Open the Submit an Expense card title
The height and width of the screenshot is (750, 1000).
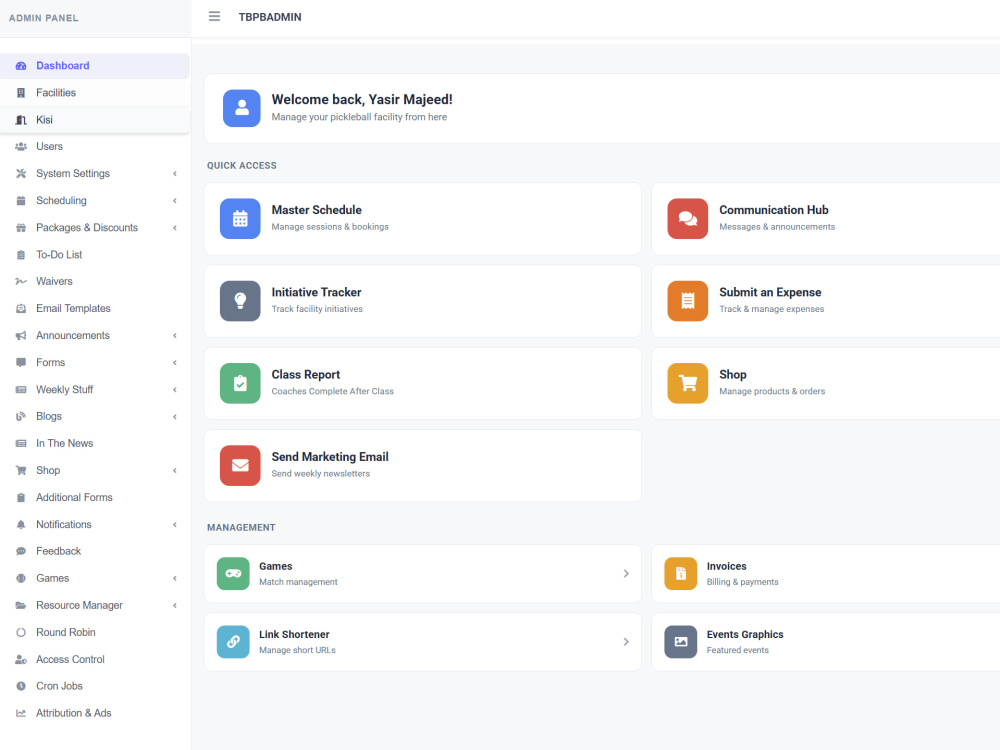click(770, 292)
